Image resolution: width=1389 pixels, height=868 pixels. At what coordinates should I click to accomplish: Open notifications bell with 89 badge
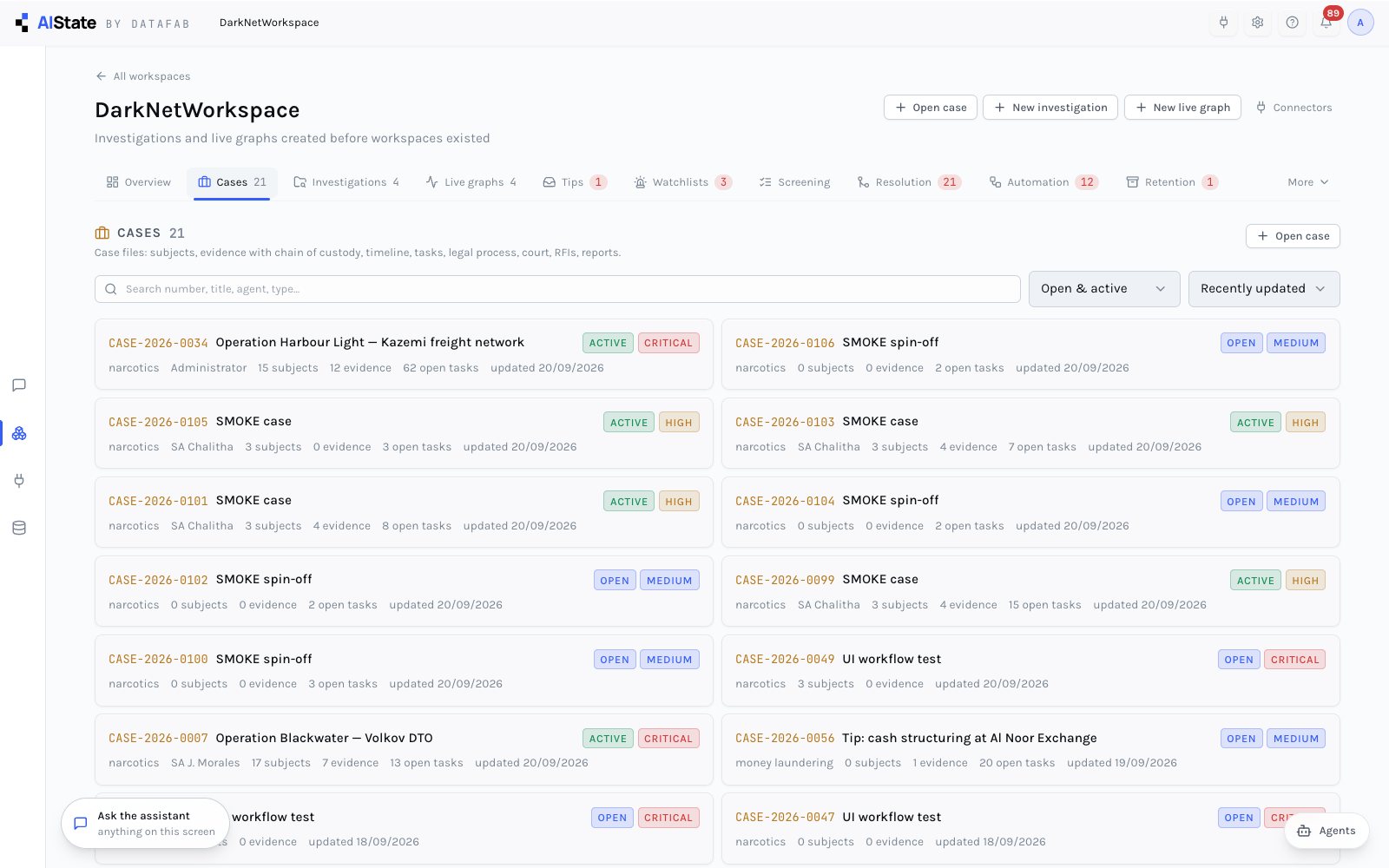1326,23
